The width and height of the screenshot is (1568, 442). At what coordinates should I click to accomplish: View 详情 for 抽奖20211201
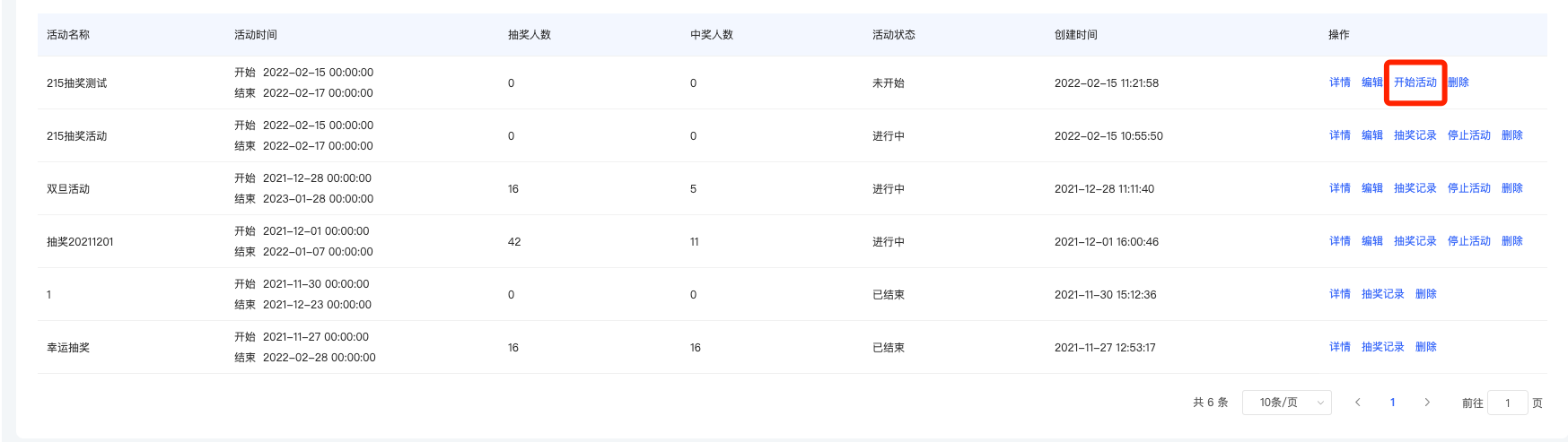click(1339, 241)
